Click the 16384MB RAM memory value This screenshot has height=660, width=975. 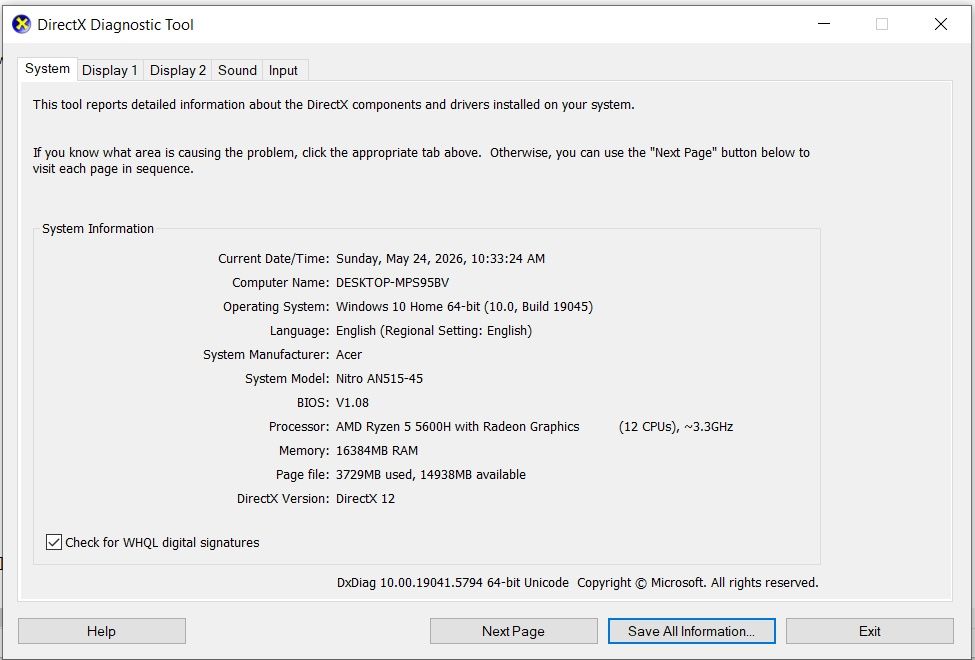click(377, 451)
